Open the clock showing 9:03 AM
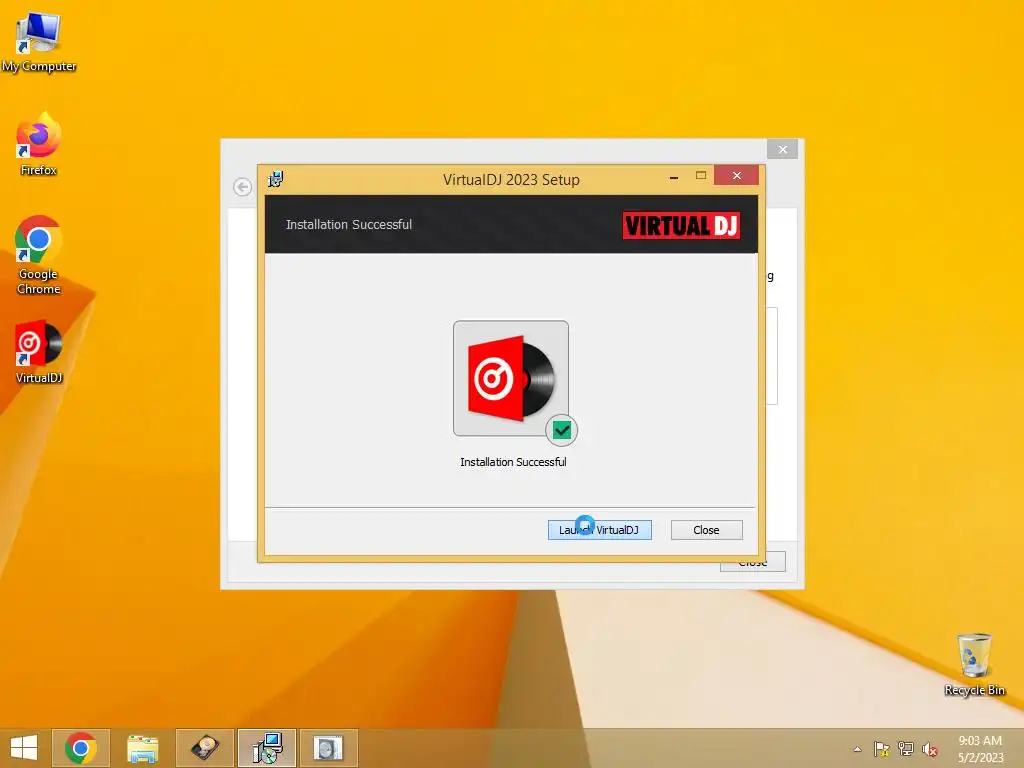 coord(980,748)
